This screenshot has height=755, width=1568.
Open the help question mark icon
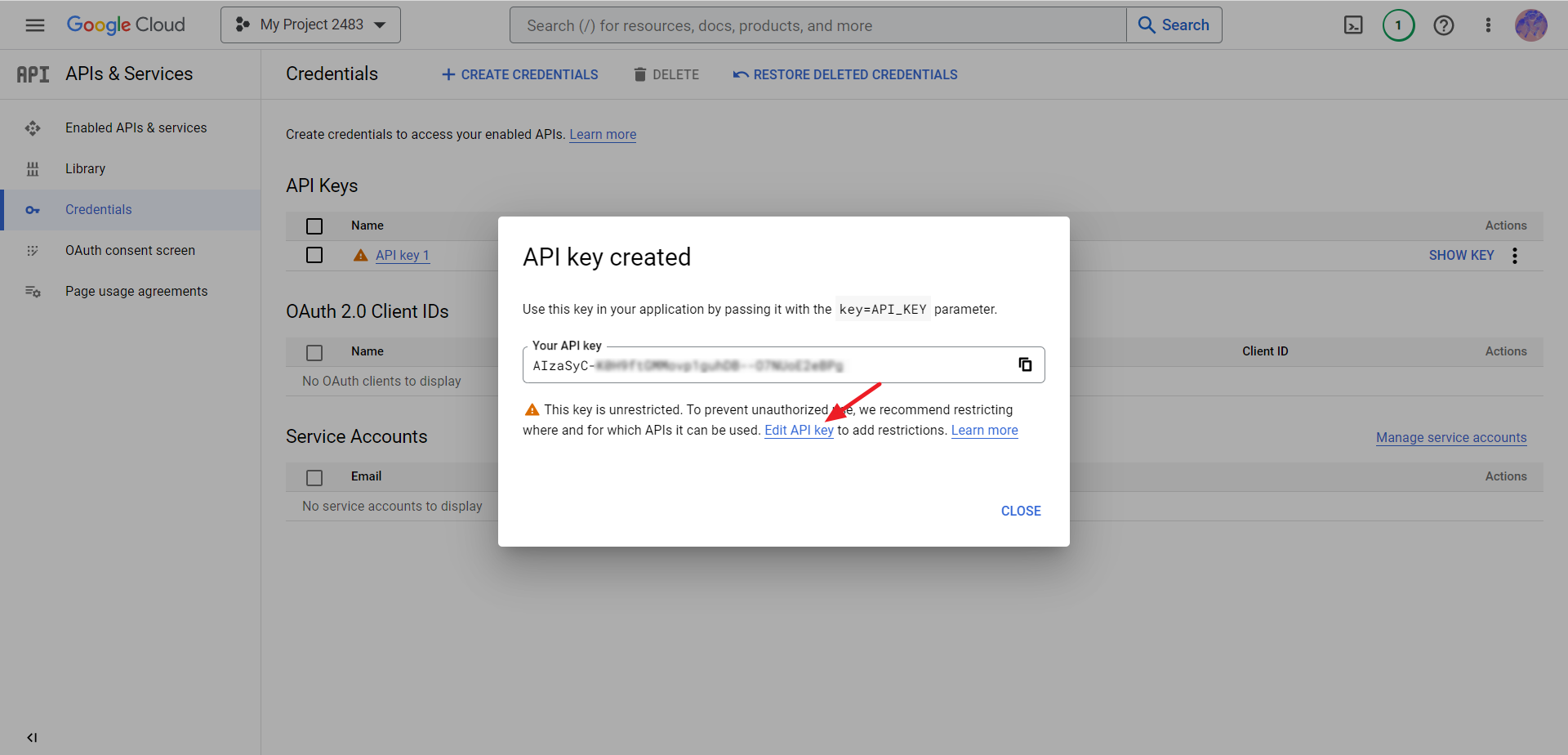[1444, 25]
